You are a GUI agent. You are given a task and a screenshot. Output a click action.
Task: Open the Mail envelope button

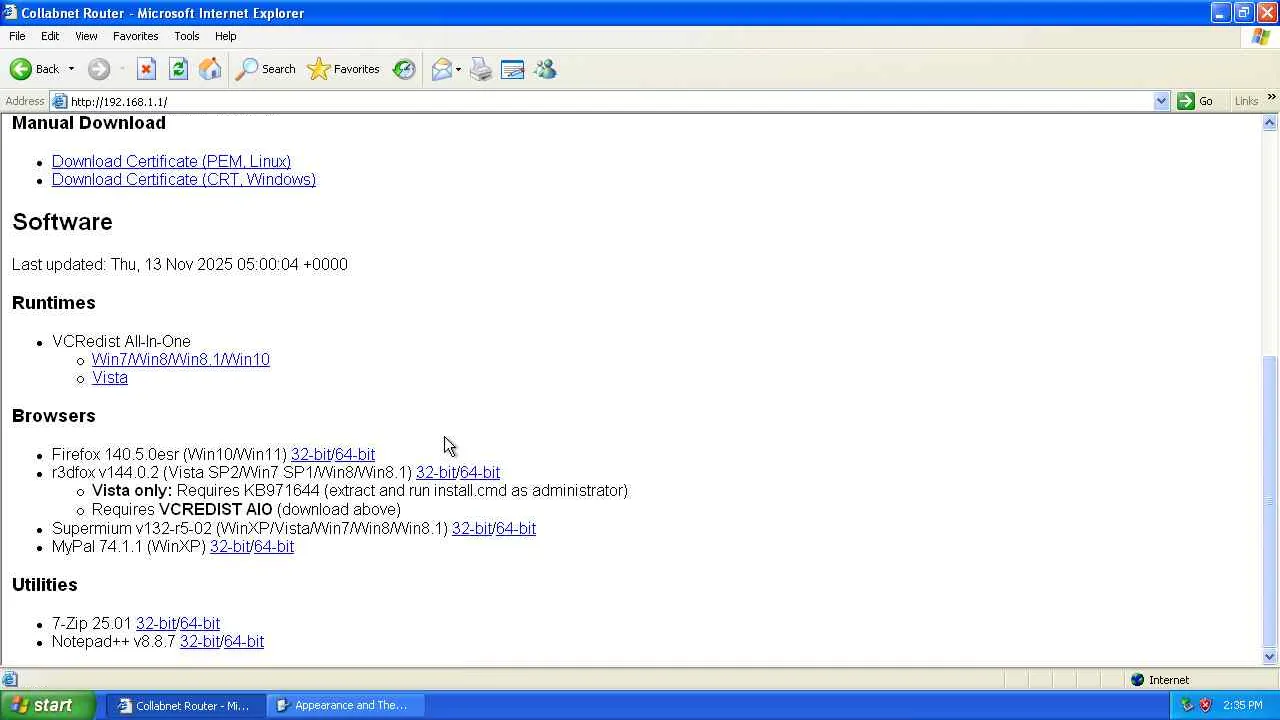click(441, 69)
